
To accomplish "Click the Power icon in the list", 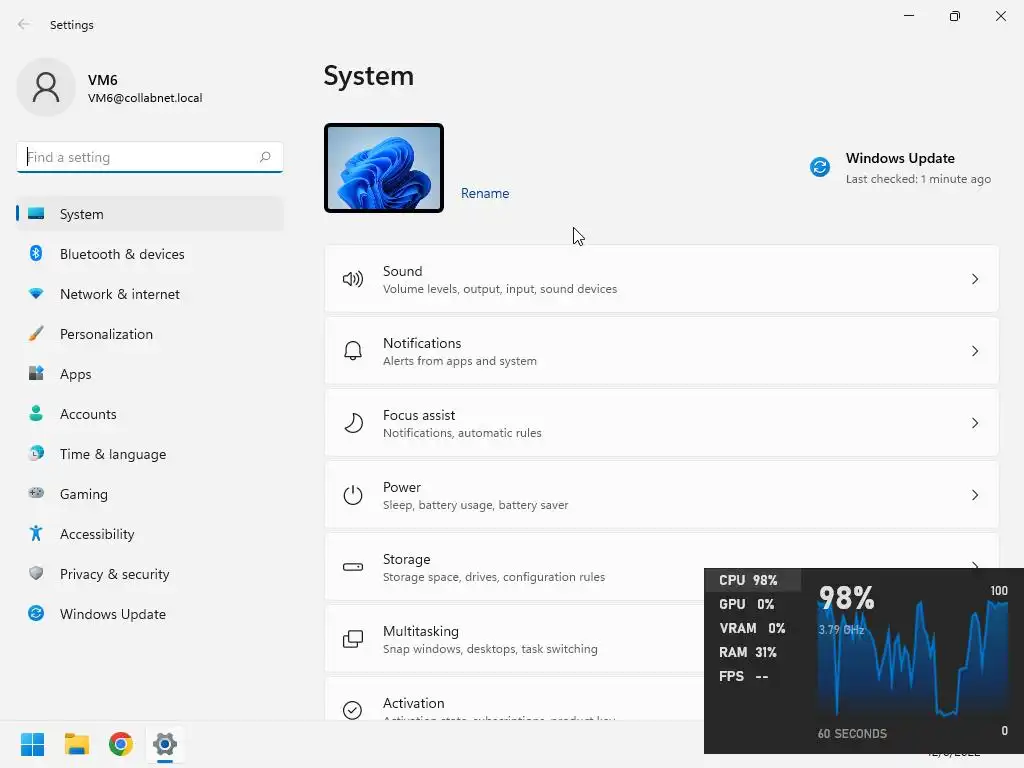I will click(x=353, y=495).
